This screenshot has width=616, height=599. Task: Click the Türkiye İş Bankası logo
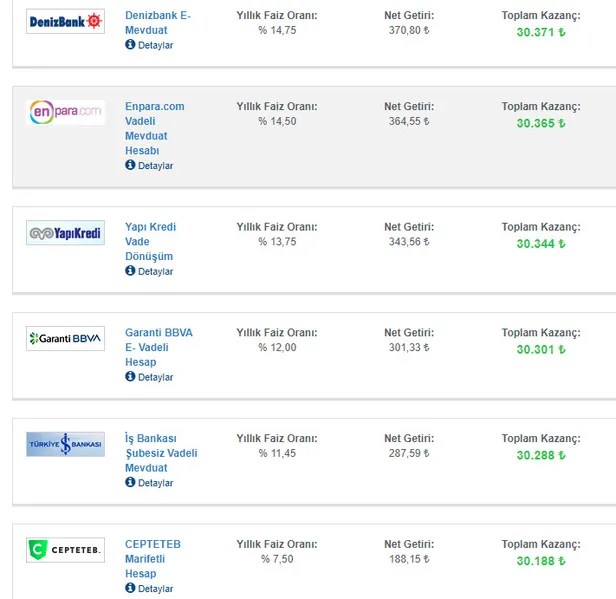click(x=65, y=444)
